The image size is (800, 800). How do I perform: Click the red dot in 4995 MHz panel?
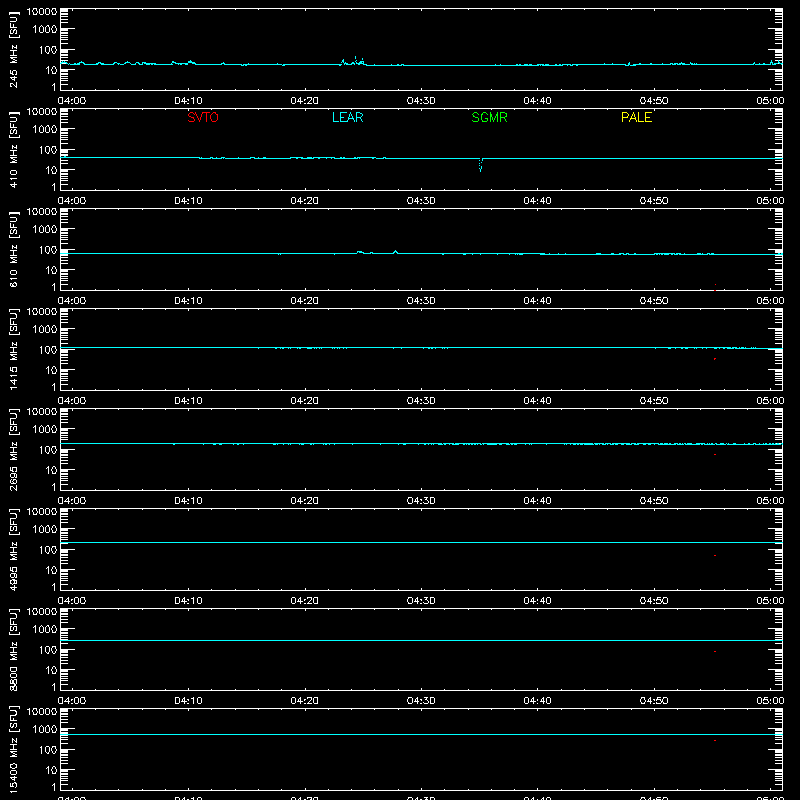click(x=715, y=556)
